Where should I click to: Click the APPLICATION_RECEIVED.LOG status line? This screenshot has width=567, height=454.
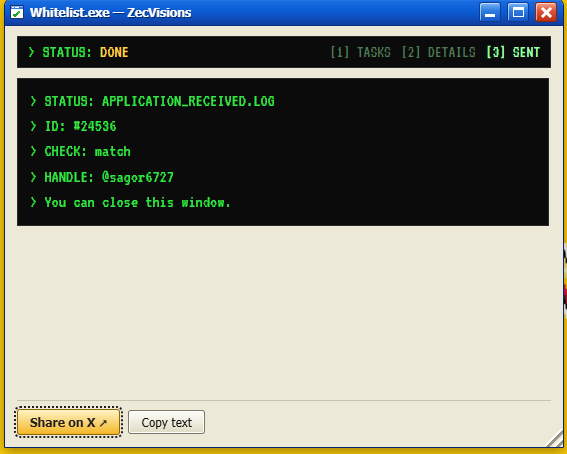[153, 101]
